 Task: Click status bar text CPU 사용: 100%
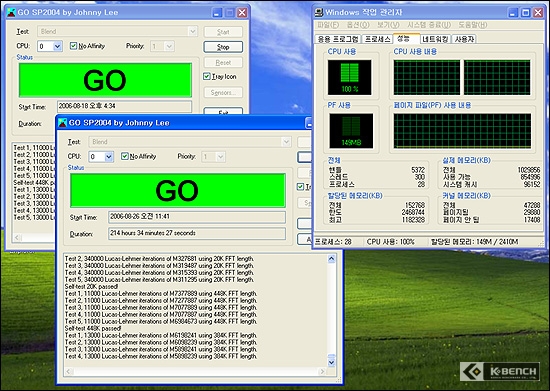pyautogui.click(x=390, y=242)
